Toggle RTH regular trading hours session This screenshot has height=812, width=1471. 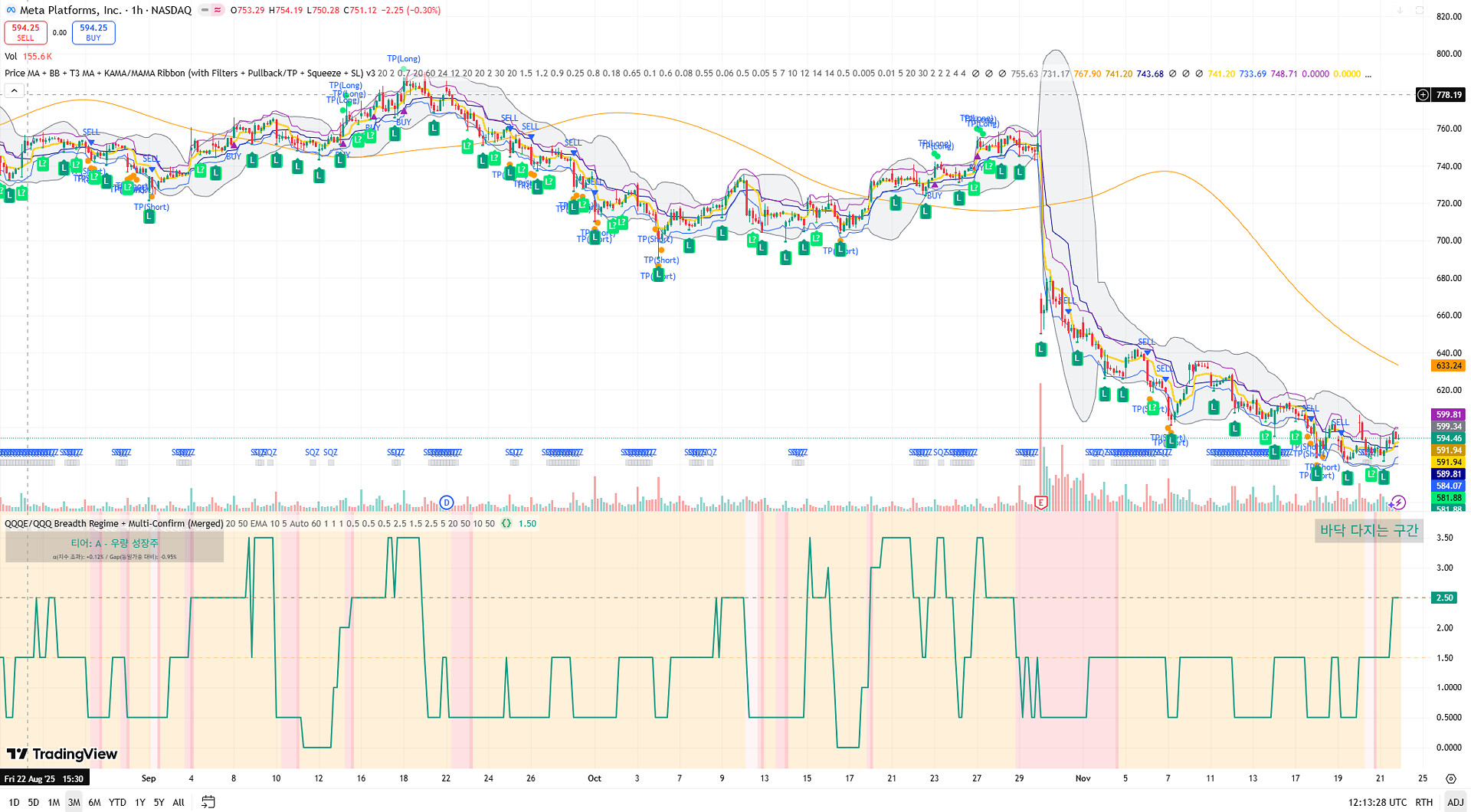coord(1423,802)
